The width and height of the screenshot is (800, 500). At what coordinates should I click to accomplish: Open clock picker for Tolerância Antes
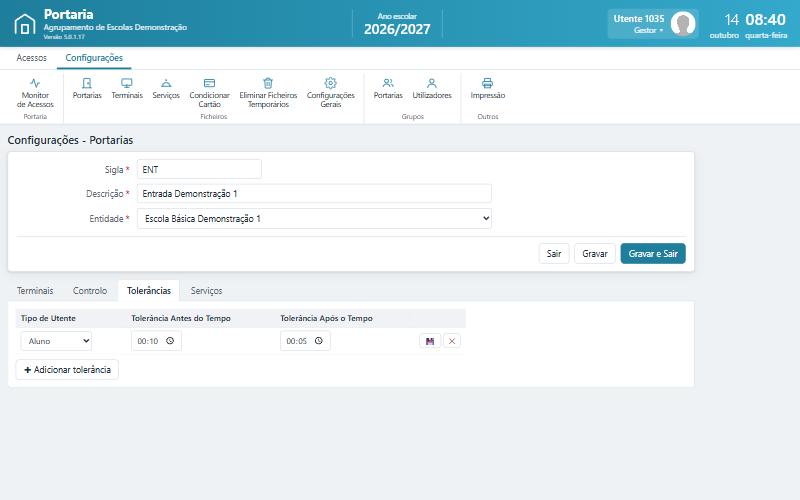point(170,341)
